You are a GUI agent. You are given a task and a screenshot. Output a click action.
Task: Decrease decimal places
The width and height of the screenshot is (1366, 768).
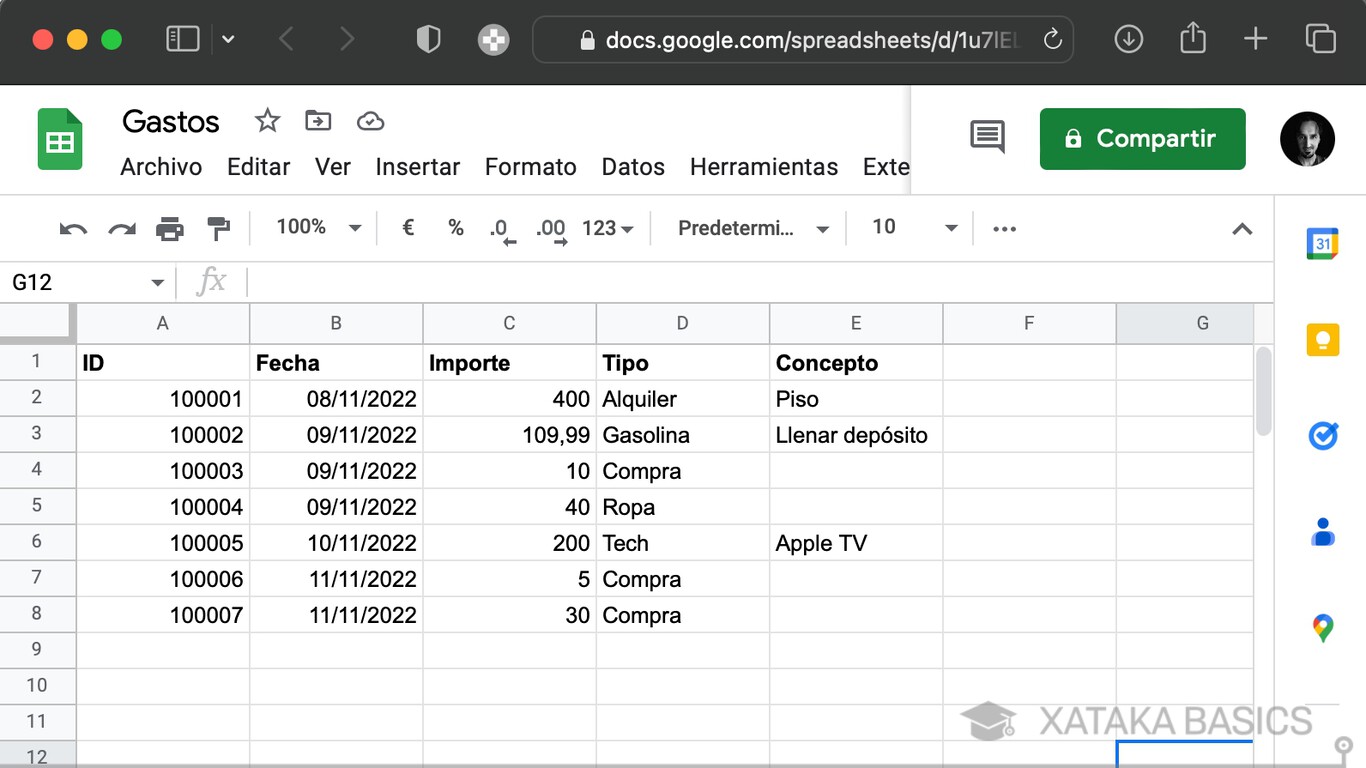[500, 228]
